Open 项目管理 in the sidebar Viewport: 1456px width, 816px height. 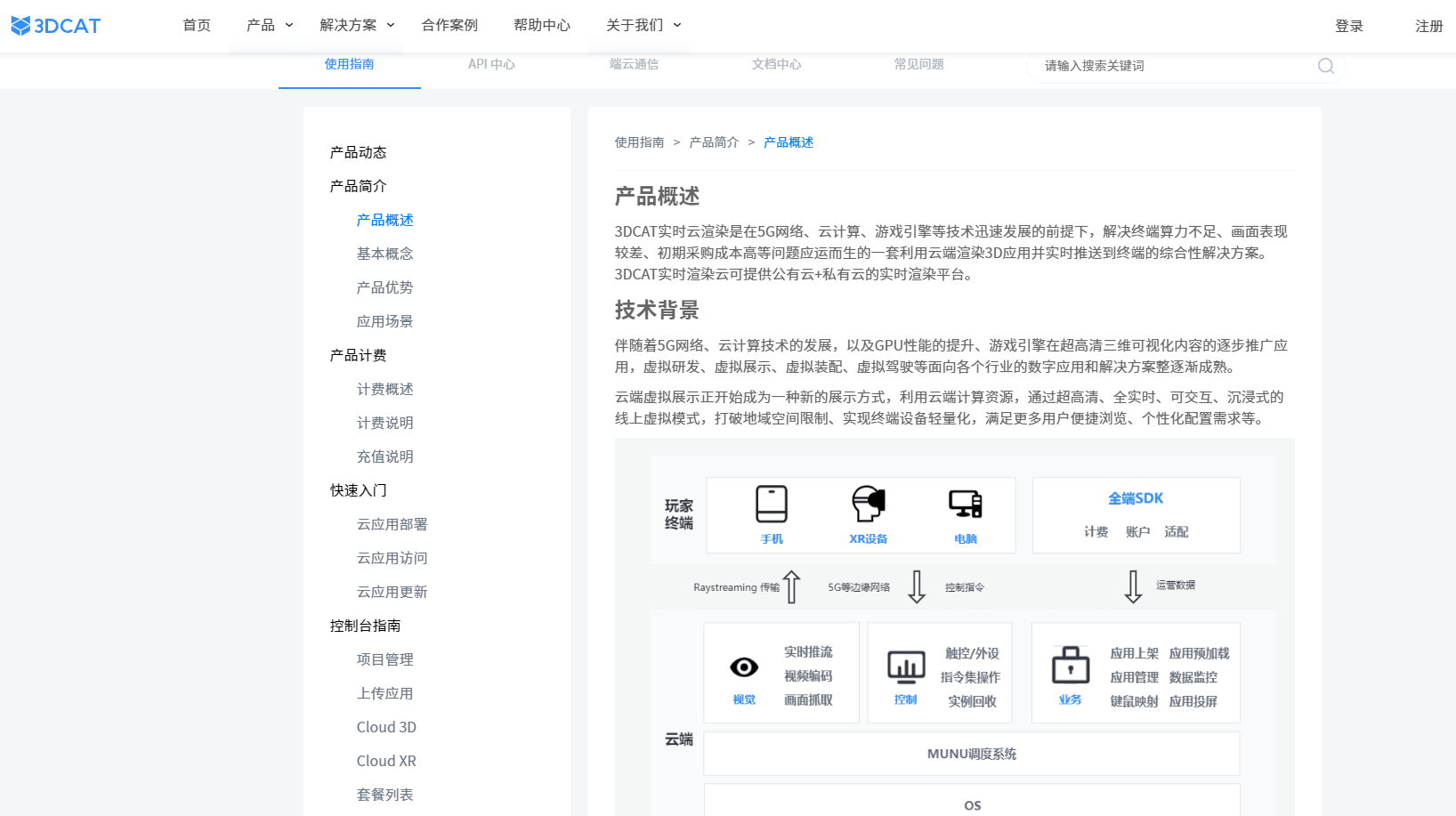385,659
